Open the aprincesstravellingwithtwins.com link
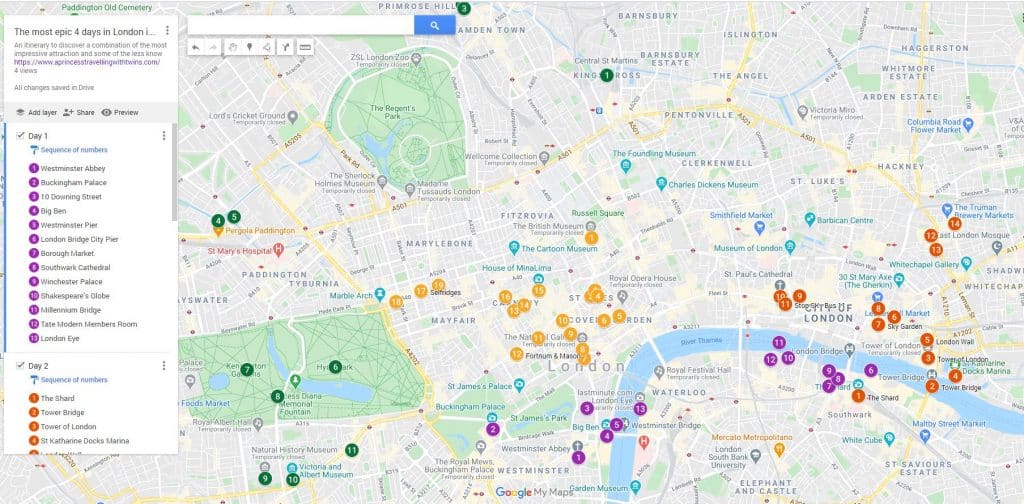The image size is (1024, 504). pos(87,62)
